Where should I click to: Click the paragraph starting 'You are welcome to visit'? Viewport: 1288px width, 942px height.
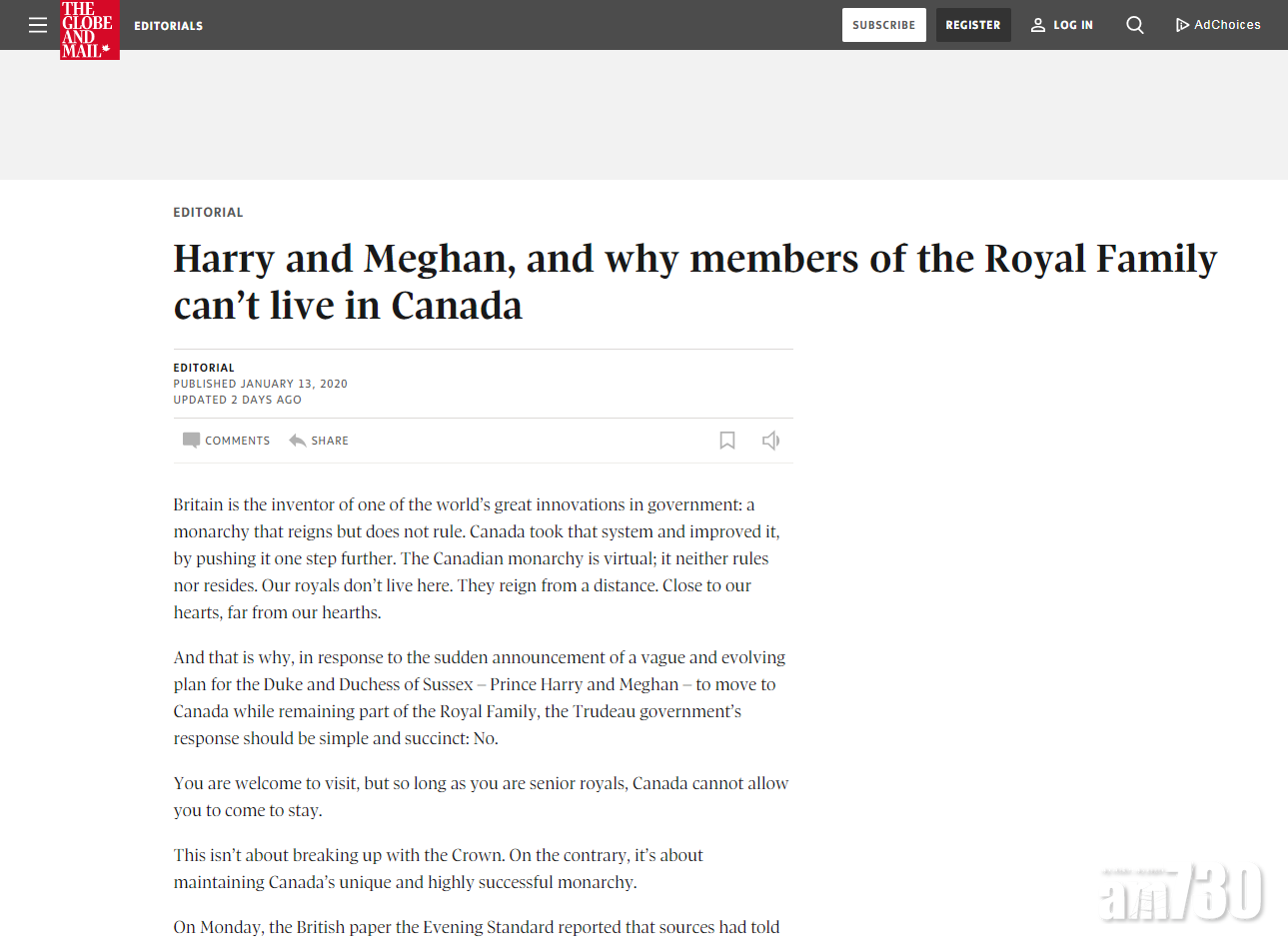pyautogui.click(x=481, y=797)
